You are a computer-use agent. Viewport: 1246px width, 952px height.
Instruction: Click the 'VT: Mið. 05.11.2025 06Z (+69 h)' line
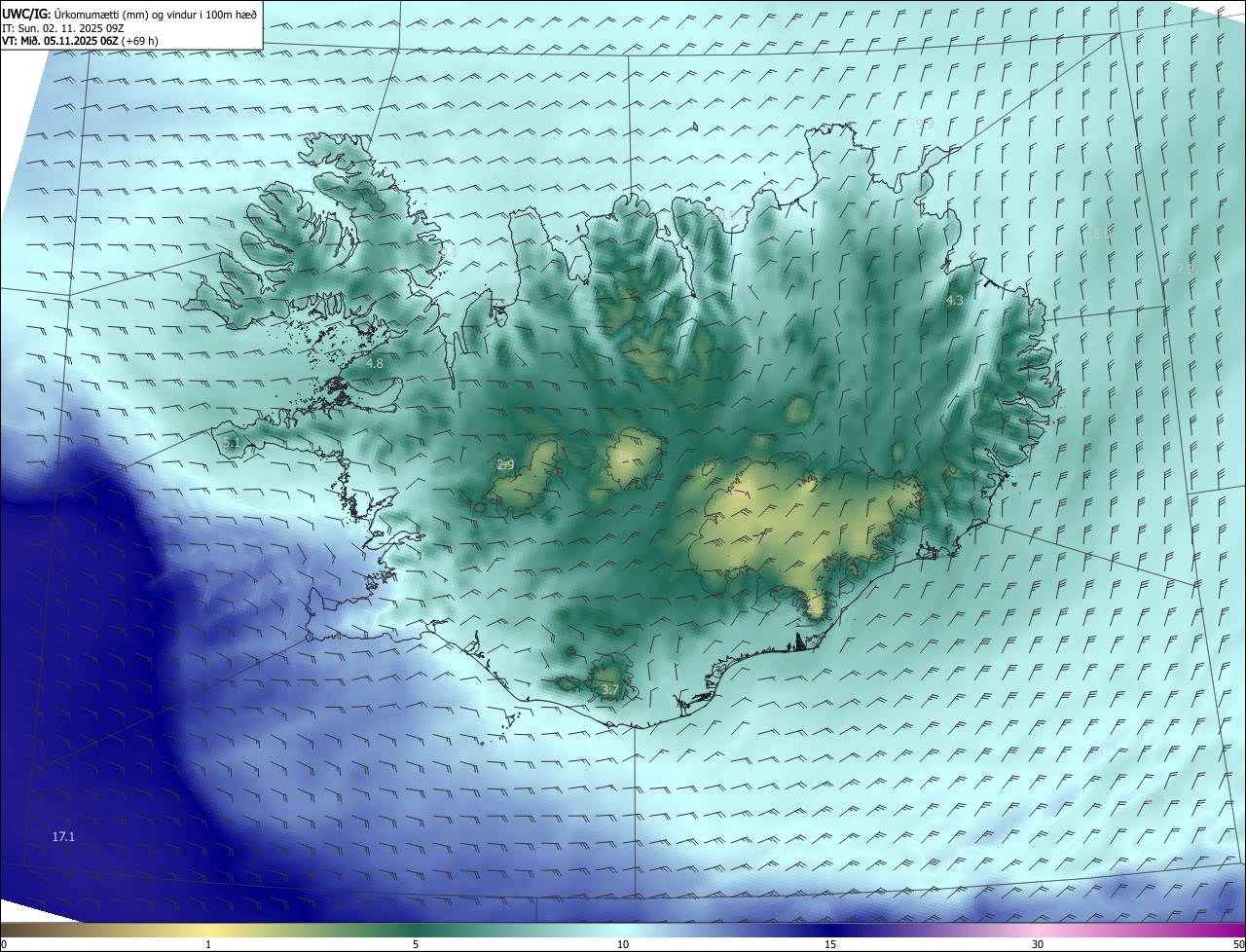(80, 41)
